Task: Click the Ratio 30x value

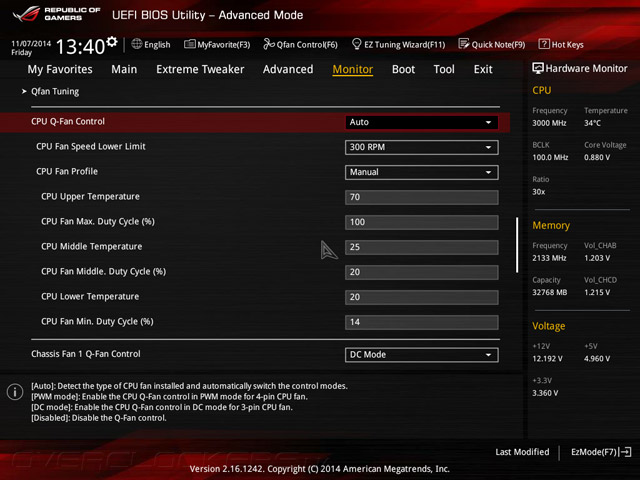Action: click(538, 192)
